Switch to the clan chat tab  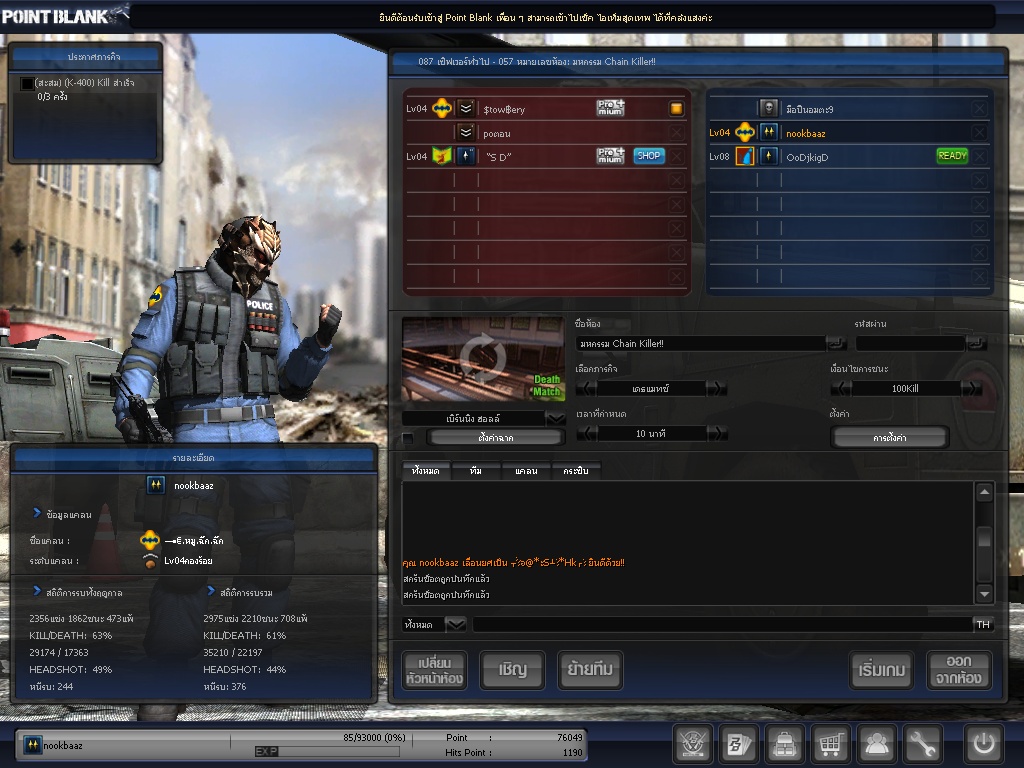526,471
